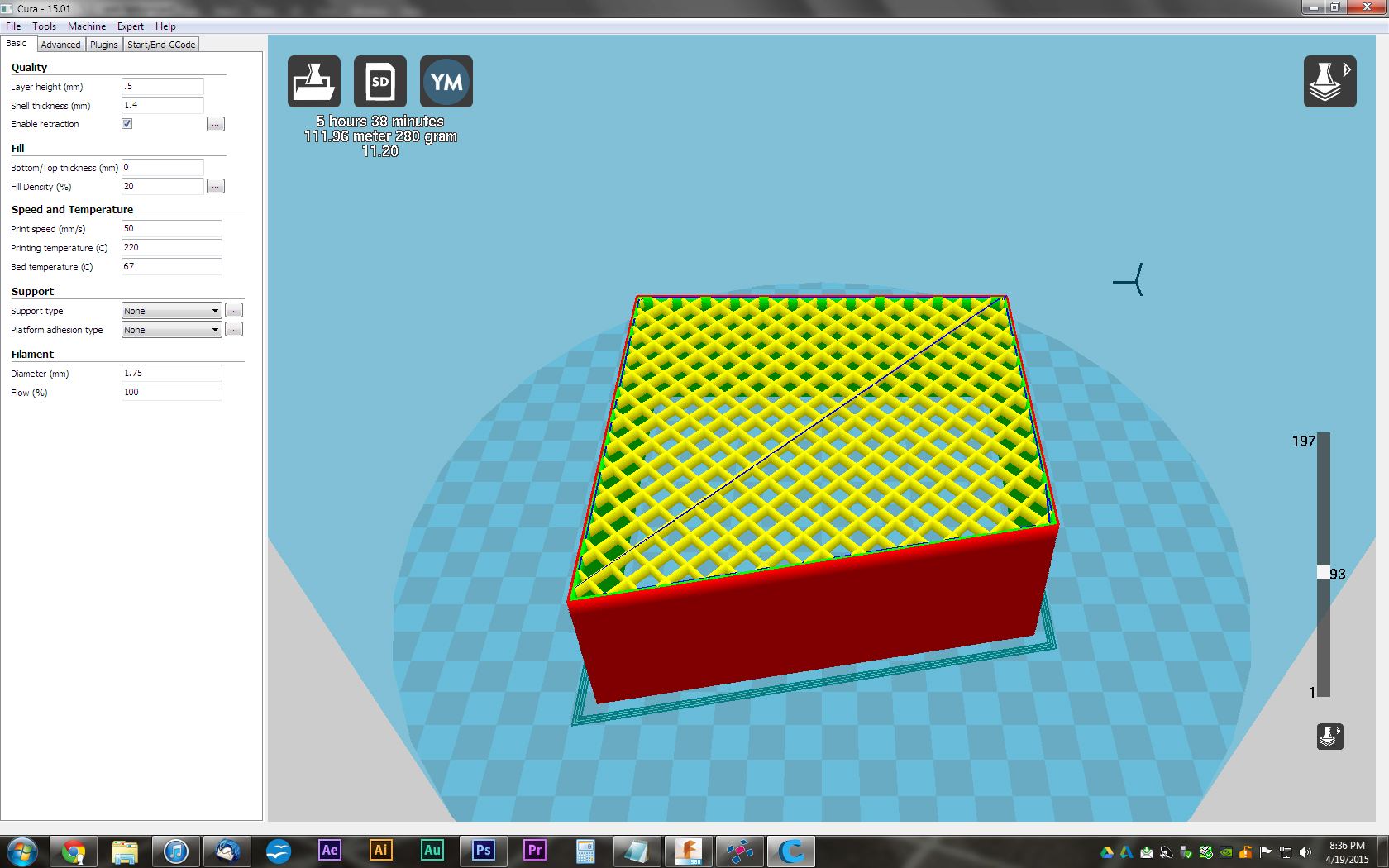1389x868 pixels.
Task: Expand the Support type dropdown
Action: point(171,311)
